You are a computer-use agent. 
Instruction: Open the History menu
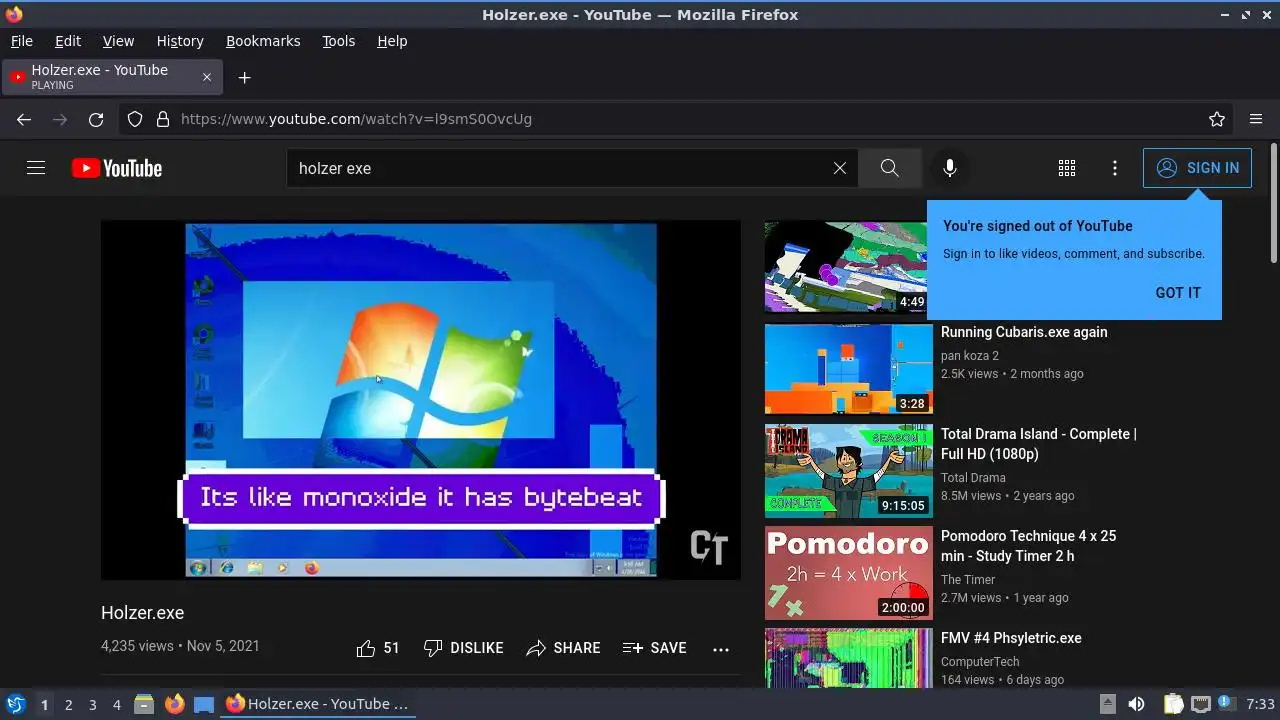(180, 41)
